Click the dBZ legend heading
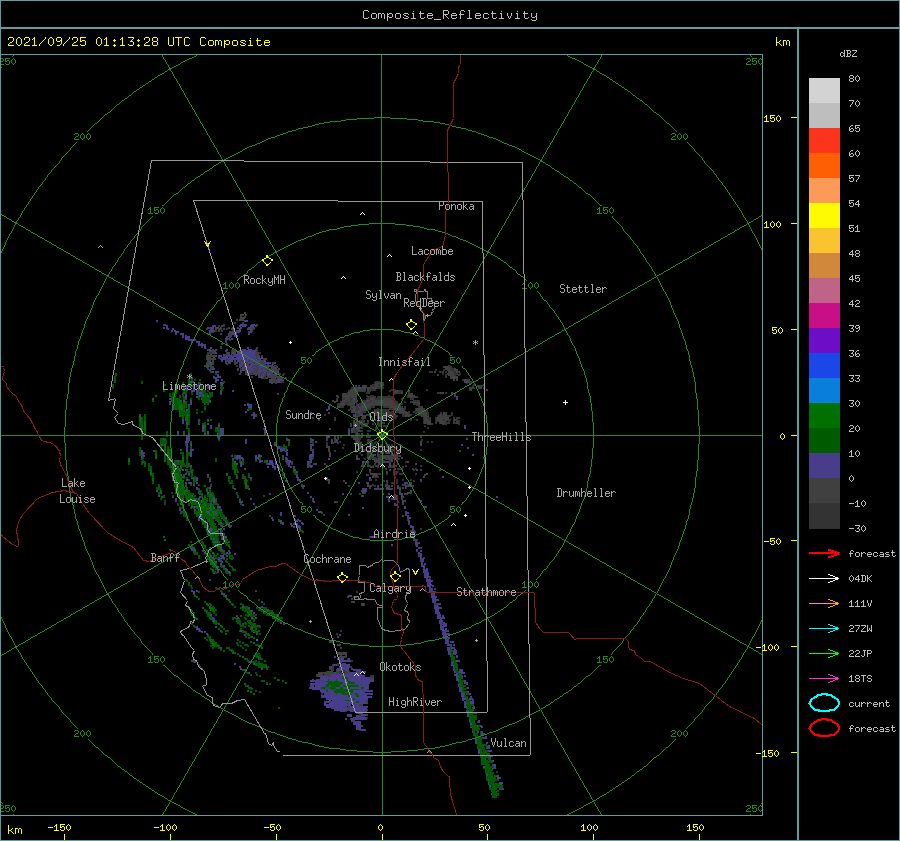 point(848,54)
